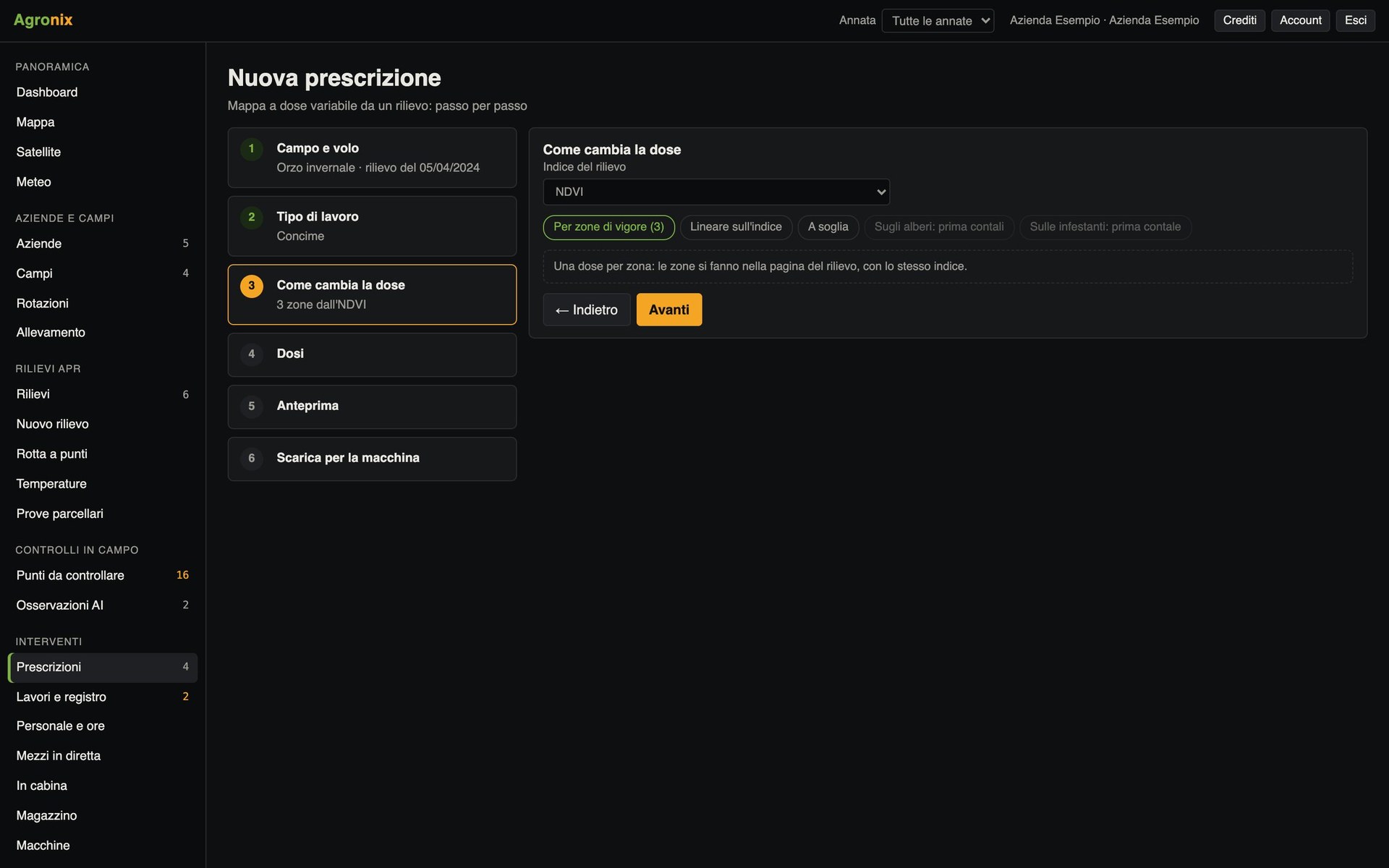The width and height of the screenshot is (1389, 868).
Task: Open Mappa in the sidebar
Action: click(x=103, y=122)
